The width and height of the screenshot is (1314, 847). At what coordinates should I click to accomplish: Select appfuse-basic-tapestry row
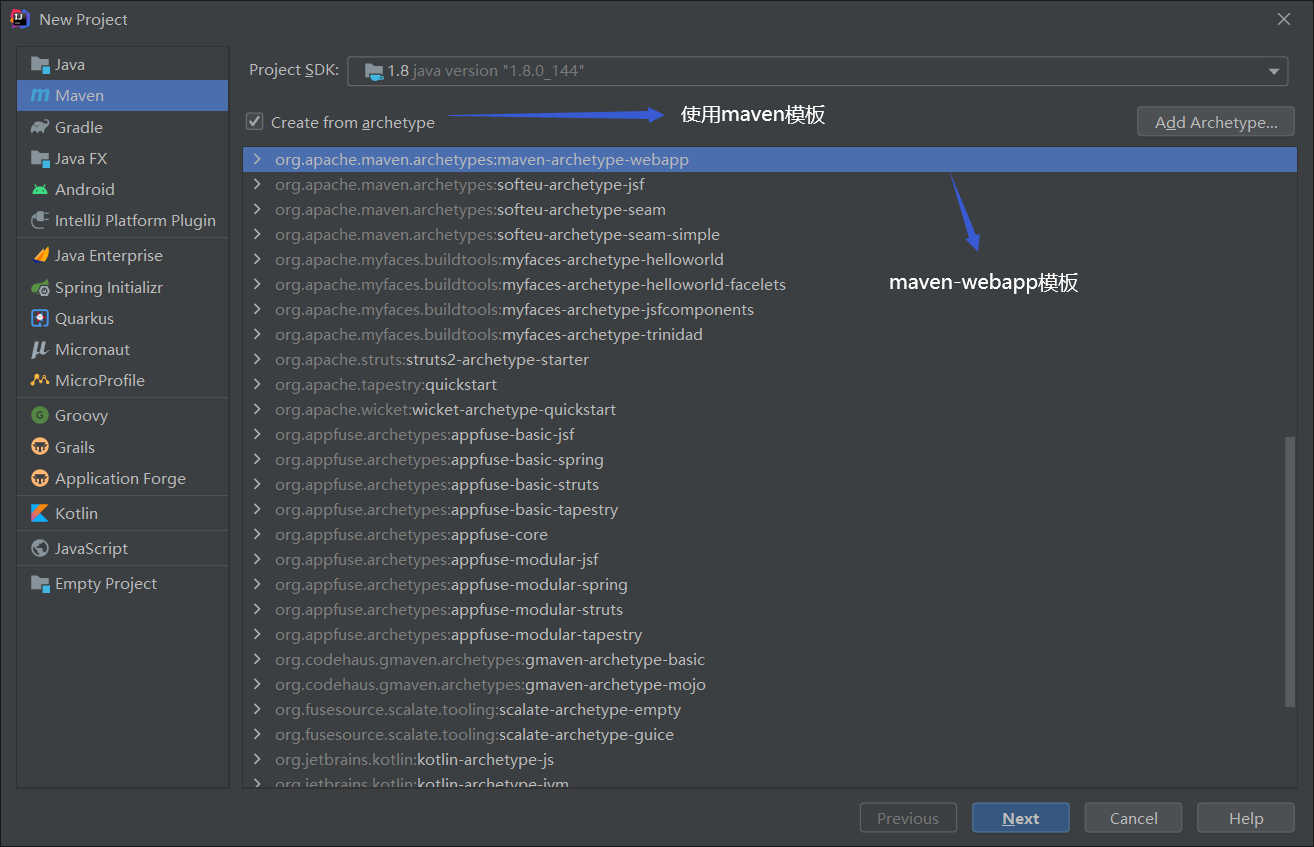tap(770, 509)
